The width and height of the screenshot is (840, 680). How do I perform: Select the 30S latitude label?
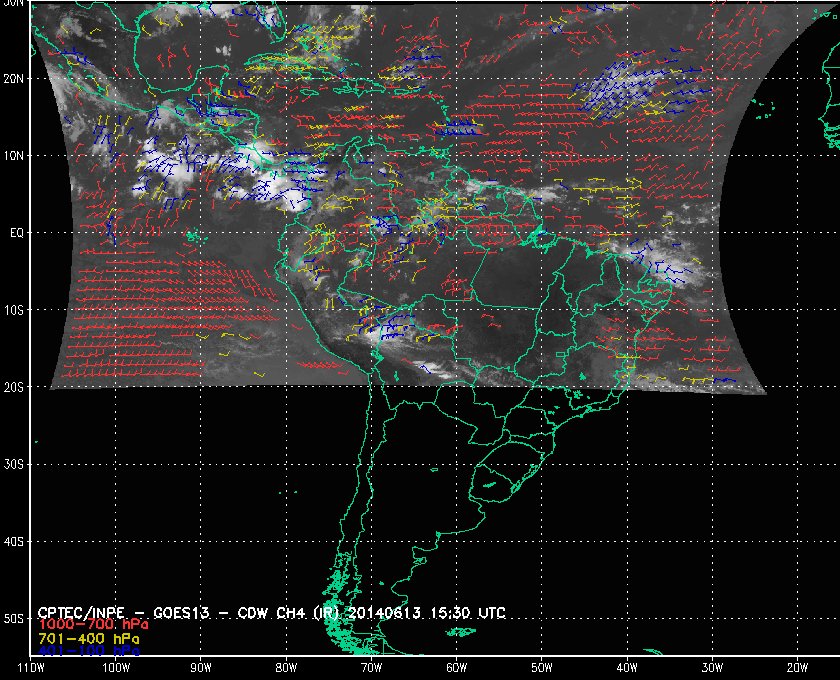tap(14, 464)
